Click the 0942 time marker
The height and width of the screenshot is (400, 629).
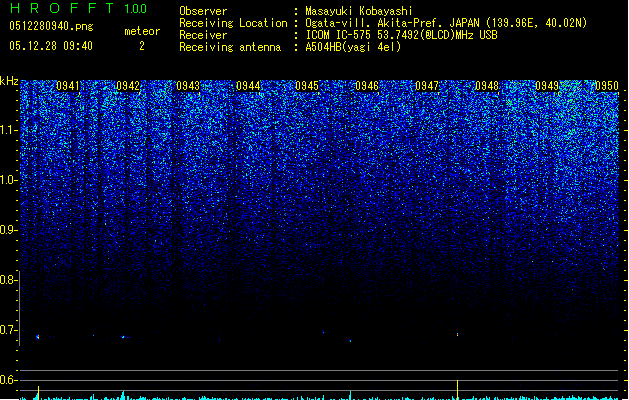(x=128, y=86)
